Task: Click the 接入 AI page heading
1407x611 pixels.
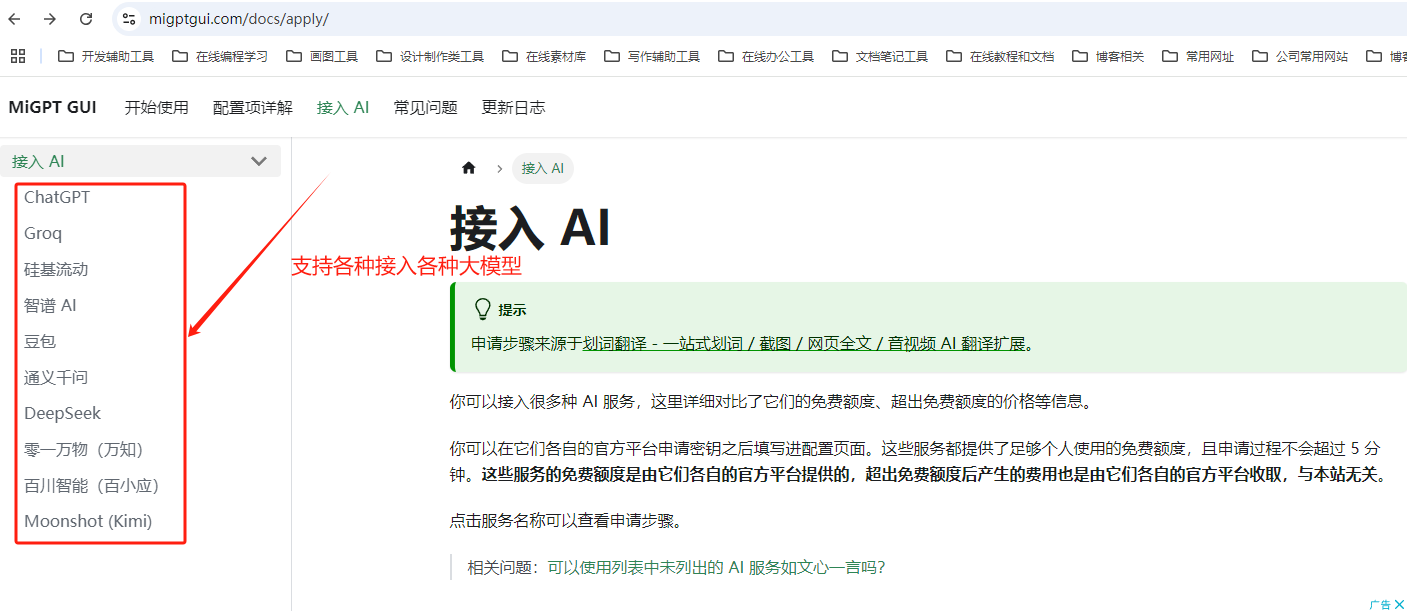Action: 530,228
